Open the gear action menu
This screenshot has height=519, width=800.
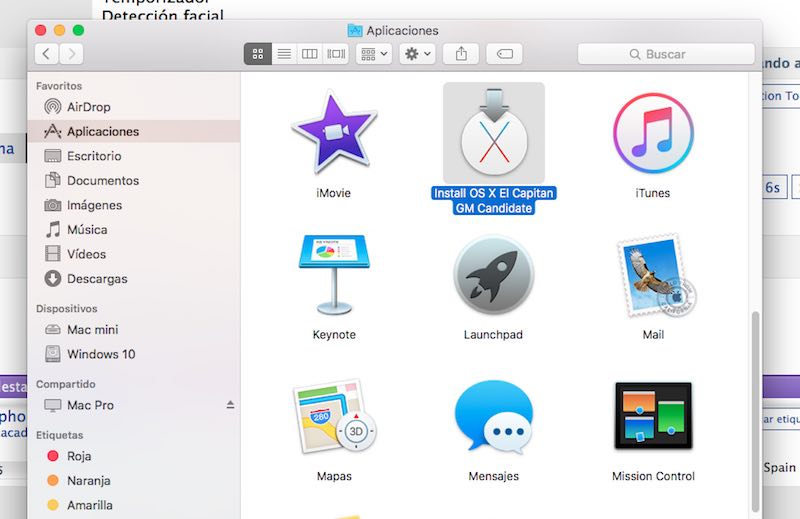pos(417,54)
